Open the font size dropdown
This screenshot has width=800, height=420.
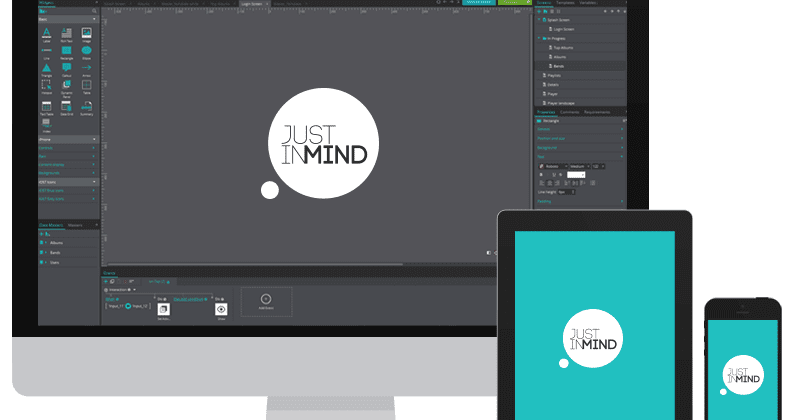pos(598,166)
